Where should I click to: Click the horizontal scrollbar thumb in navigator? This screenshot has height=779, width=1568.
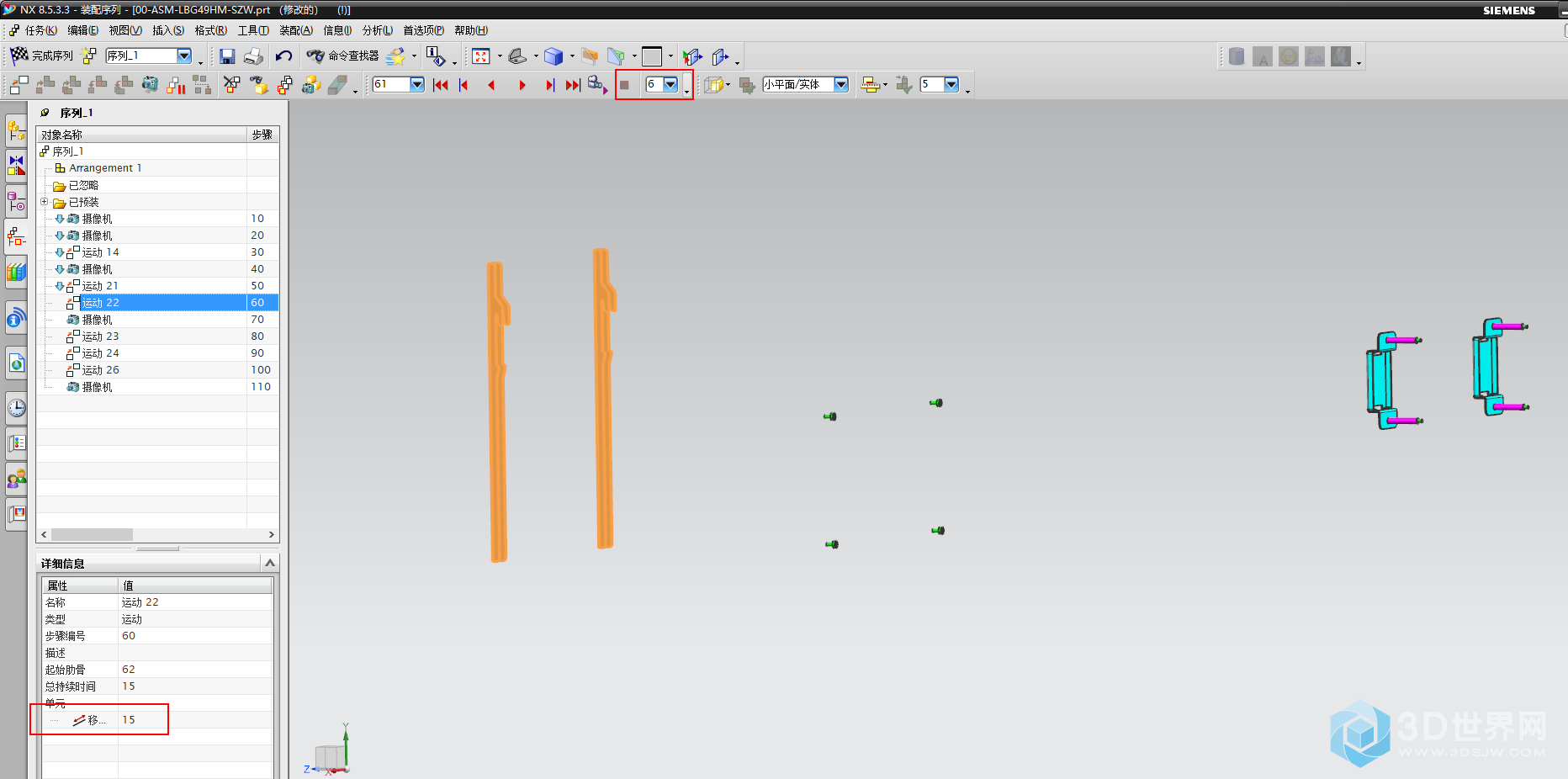click(x=92, y=534)
